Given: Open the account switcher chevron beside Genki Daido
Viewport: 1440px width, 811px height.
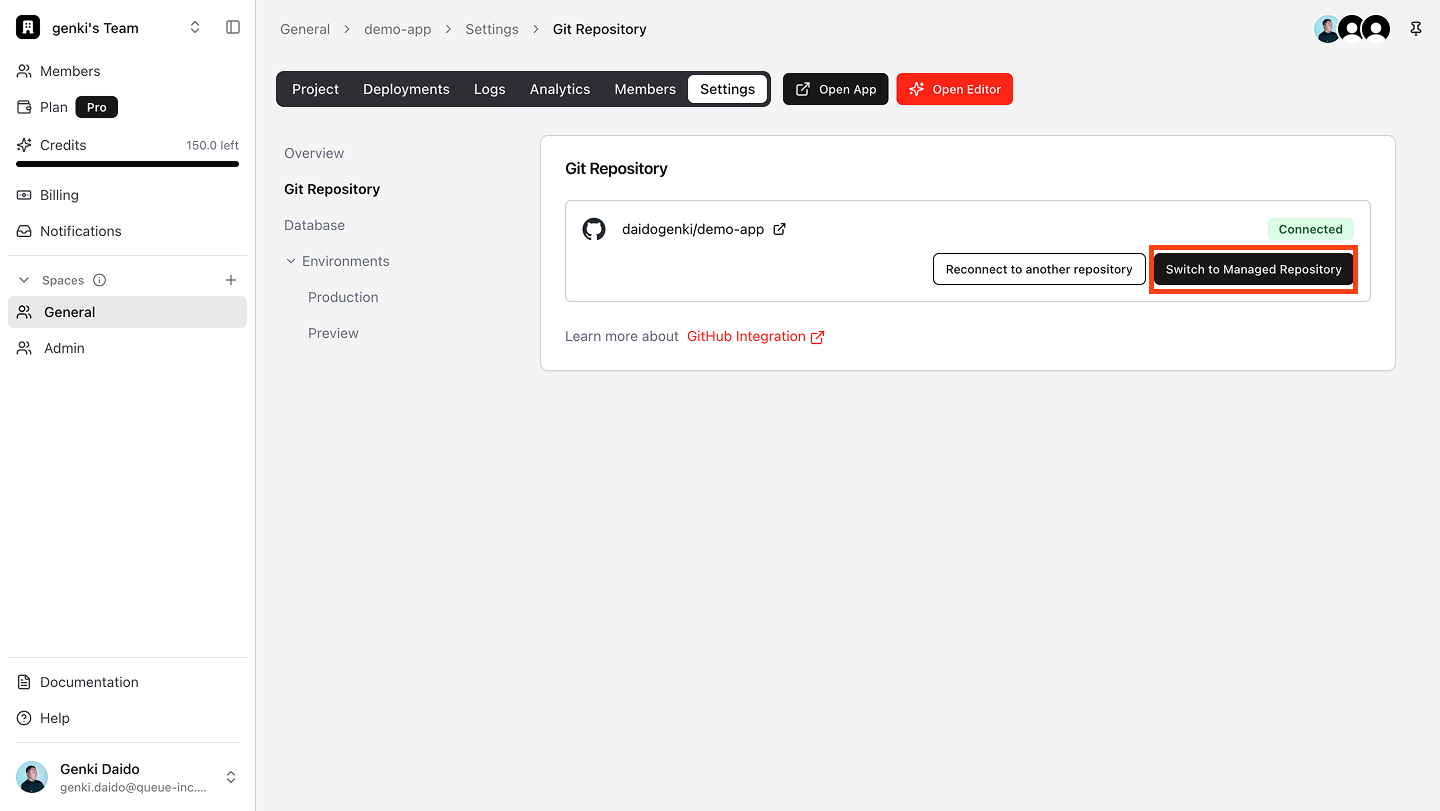Looking at the screenshot, I should pos(231,777).
